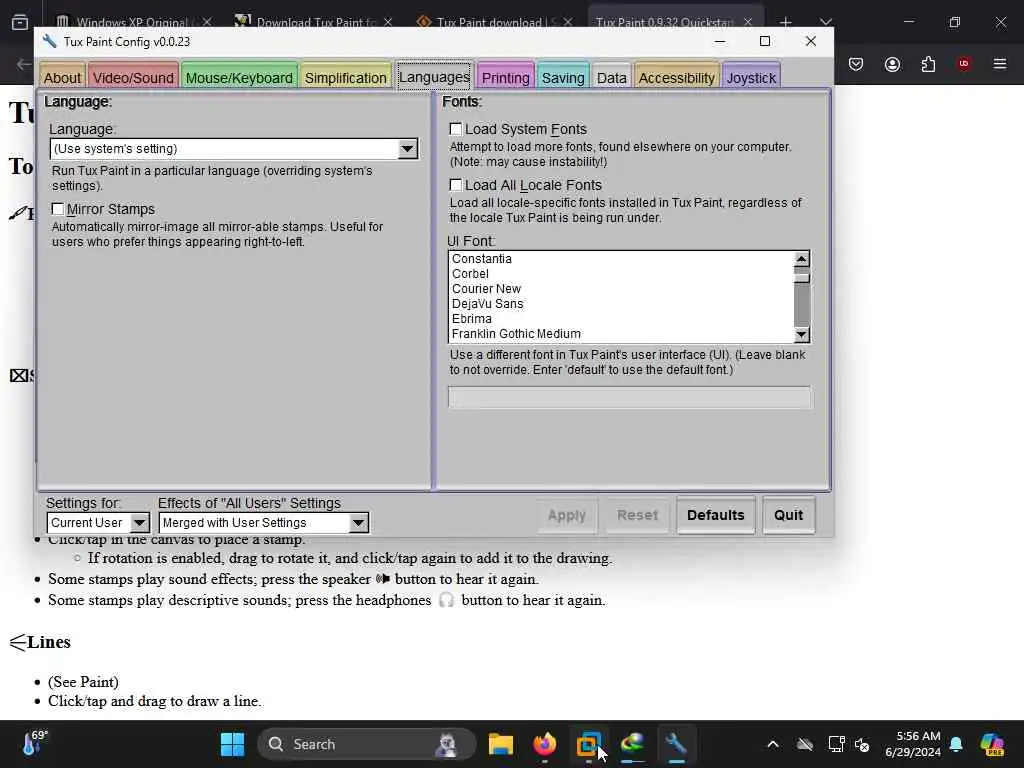Open Tux Paint Config taskbar wrench icon

coord(676,744)
